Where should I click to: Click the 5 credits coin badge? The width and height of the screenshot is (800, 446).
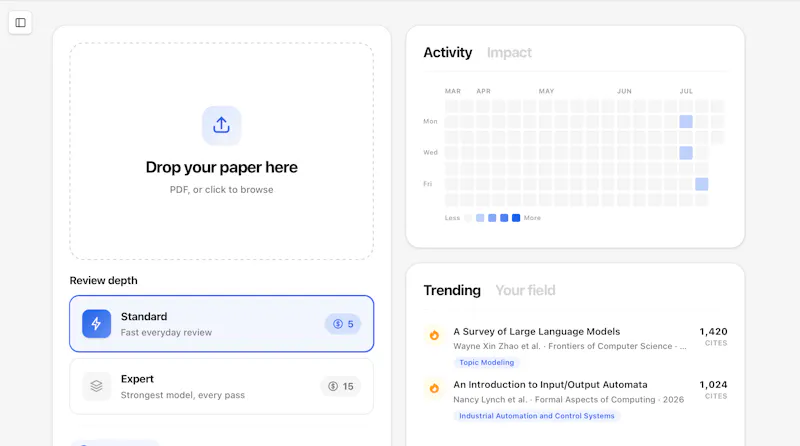[343, 324]
